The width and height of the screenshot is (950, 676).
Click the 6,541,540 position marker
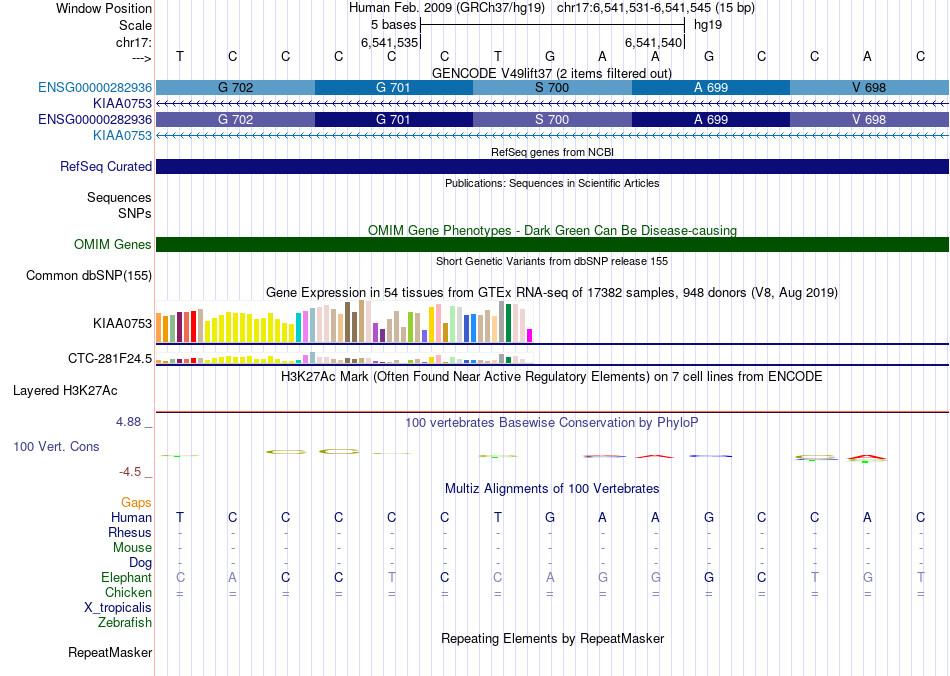pyautogui.click(x=654, y=42)
